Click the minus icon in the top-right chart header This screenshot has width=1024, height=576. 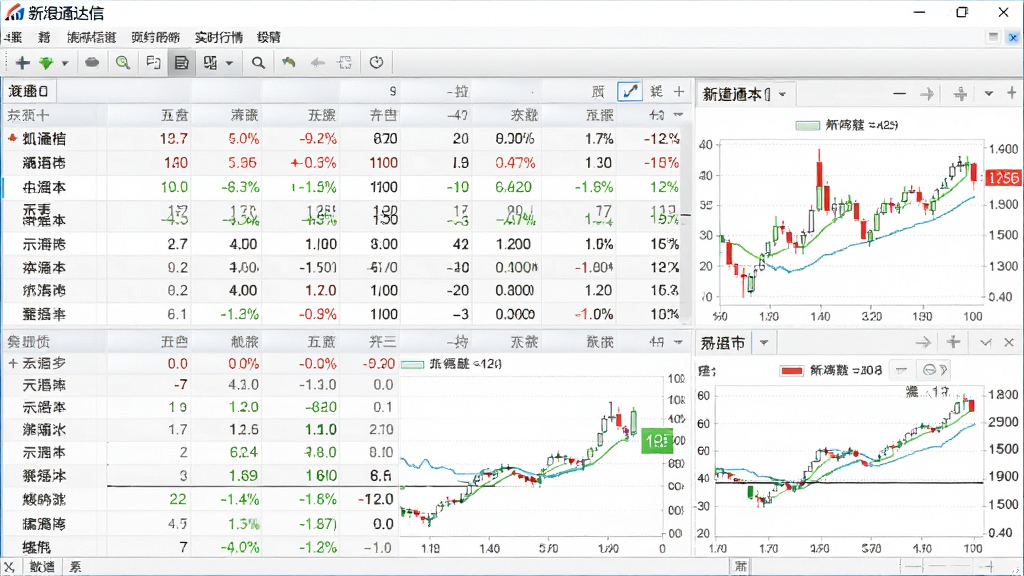899,94
